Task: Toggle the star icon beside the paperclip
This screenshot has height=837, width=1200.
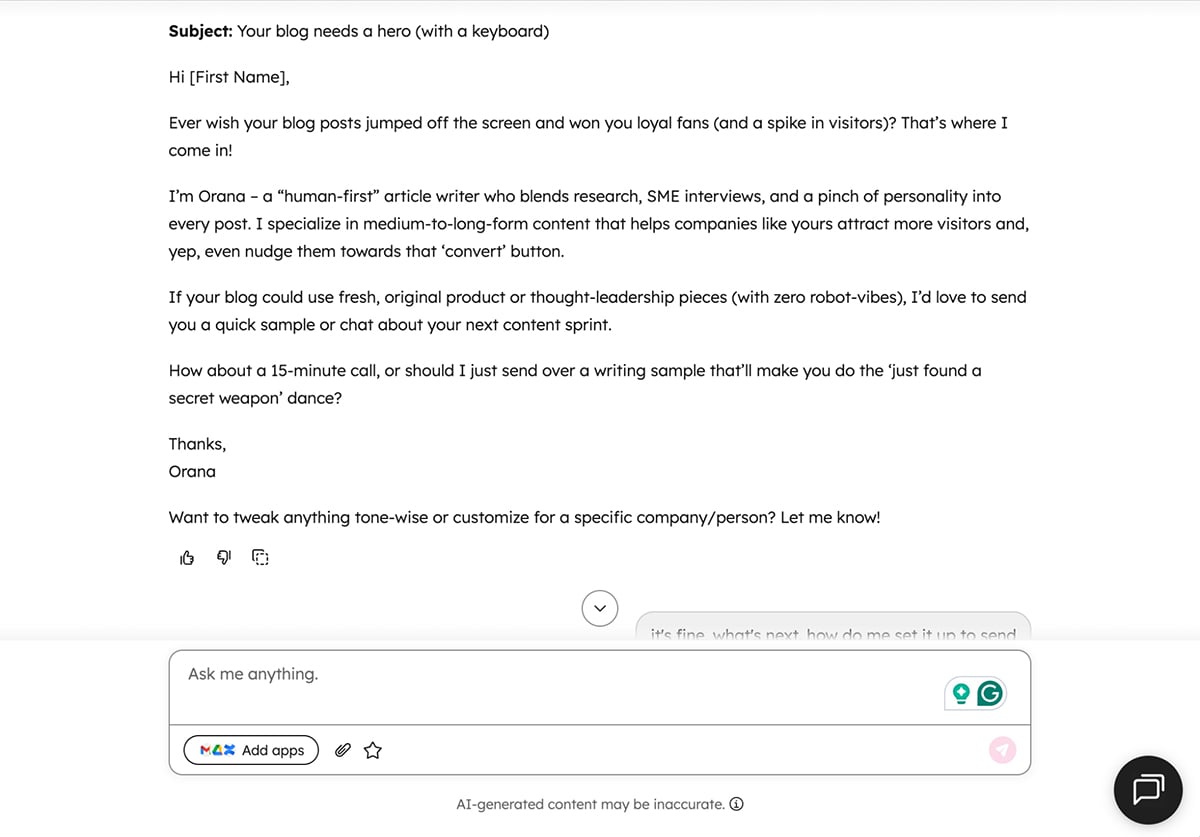Action: [x=372, y=749]
